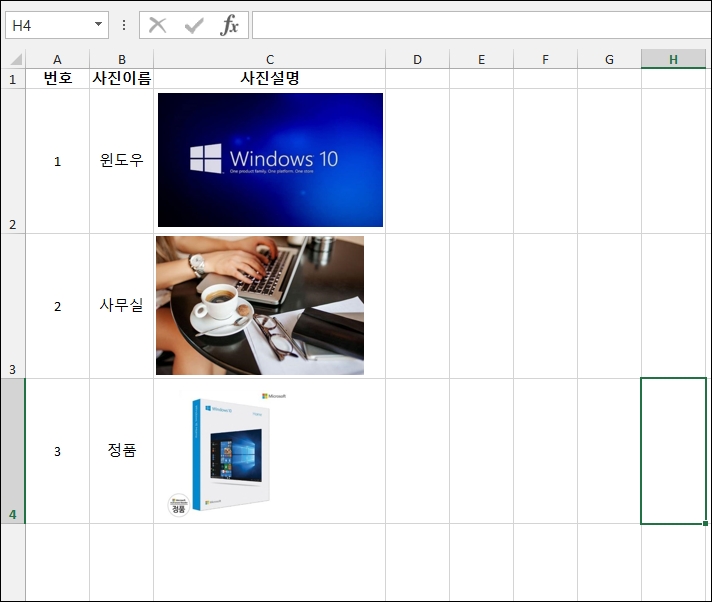Image resolution: width=712 pixels, height=602 pixels.
Task: Select the Windows 10 logo picture
Action: click(270, 160)
